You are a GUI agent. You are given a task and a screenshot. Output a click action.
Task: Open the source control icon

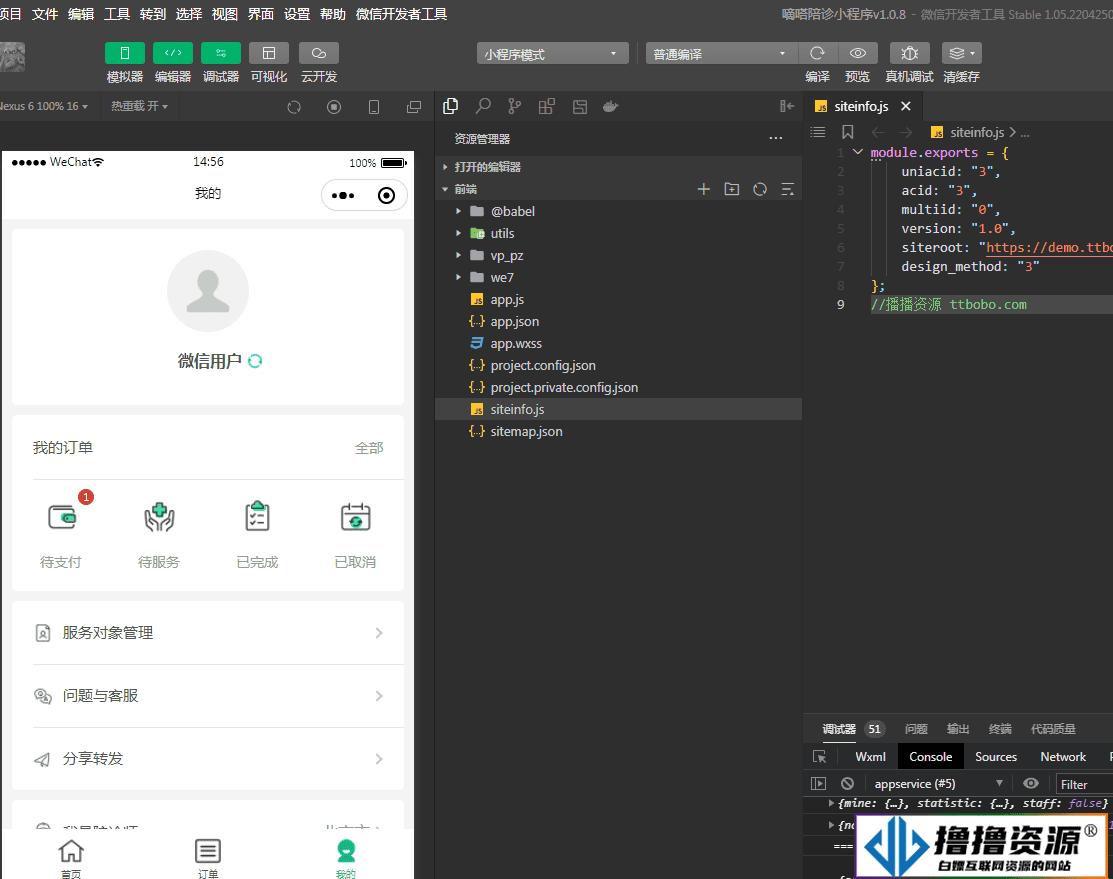pos(515,107)
